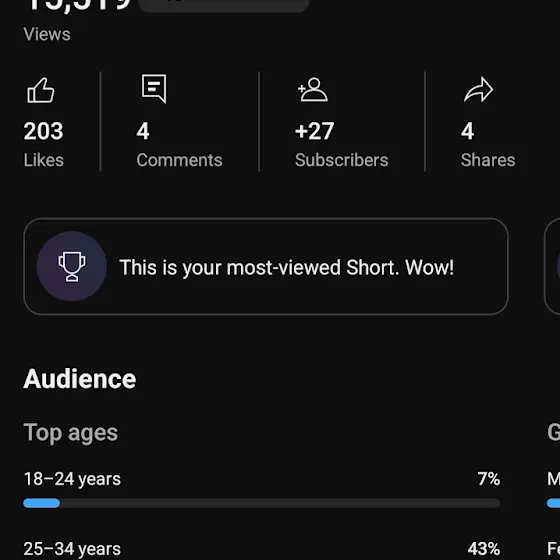
Task: Tap the trophy icon in the insight card
Action: (x=72, y=266)
